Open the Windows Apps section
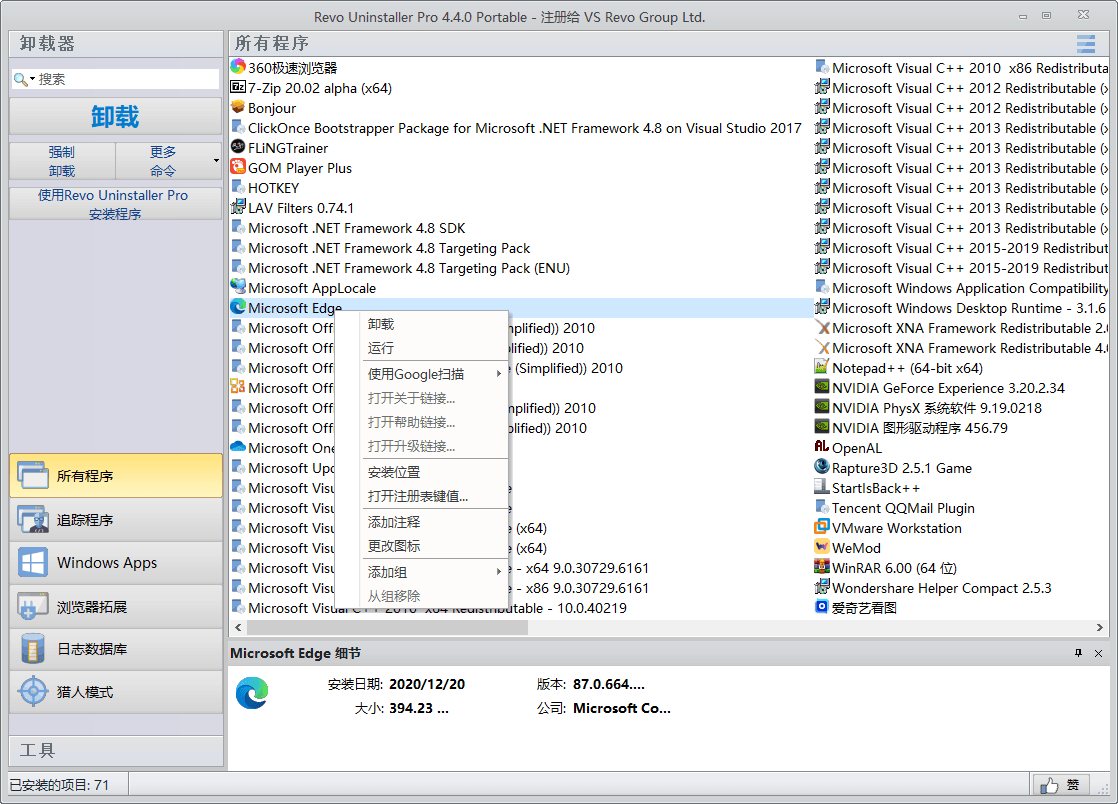This screenshot has height=804, width=1118. (115, 562)
